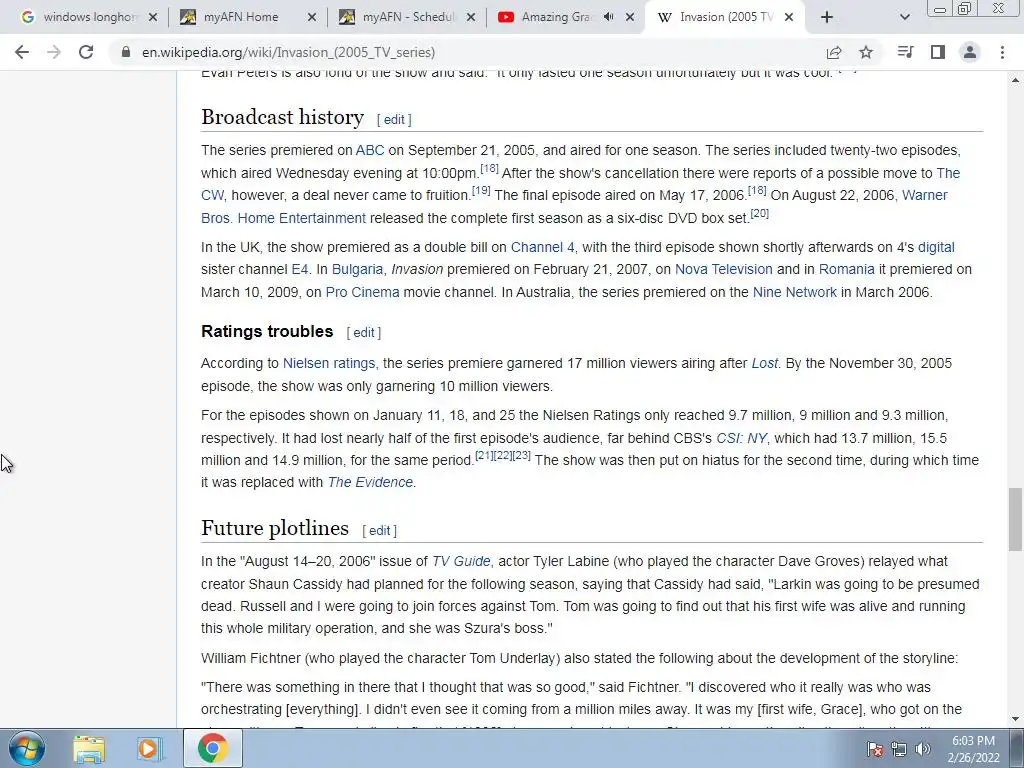Open the Channel 4 link
This screenshot has height=768, width=1024.
pyautogui.click(x=542, y=248)
